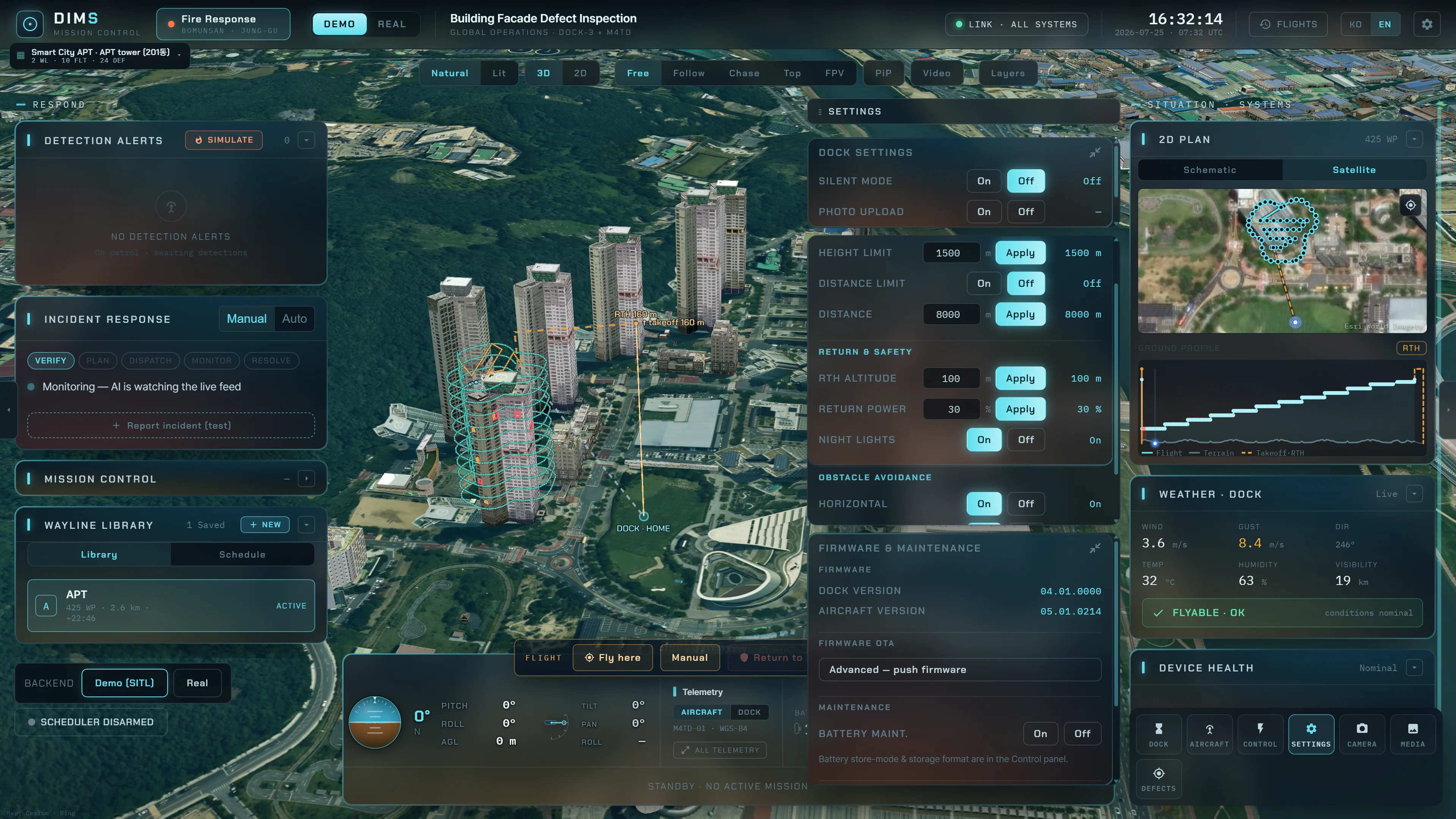Select the FPV camera view
This screenshot has width=1456, height=819.
(834, 74)
